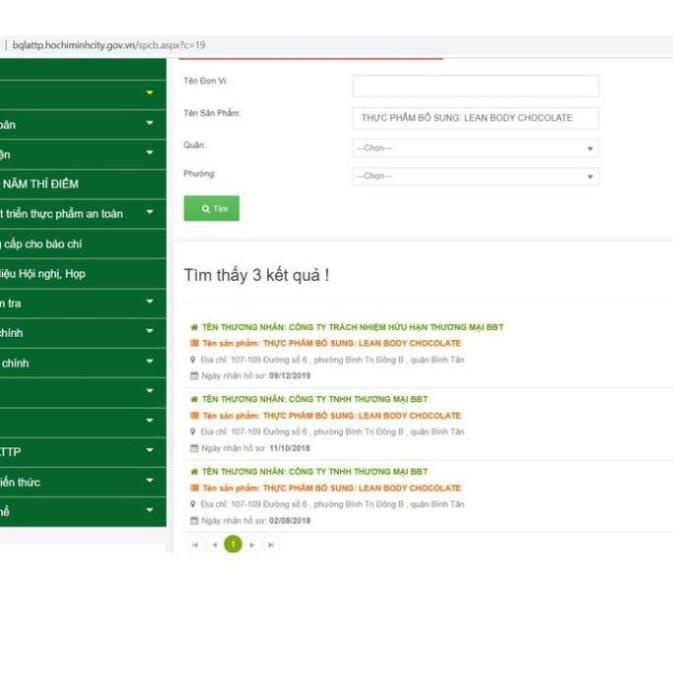Open the product link dated 11/10/2018
Viewport: 673px width, 673px height.
331,415
